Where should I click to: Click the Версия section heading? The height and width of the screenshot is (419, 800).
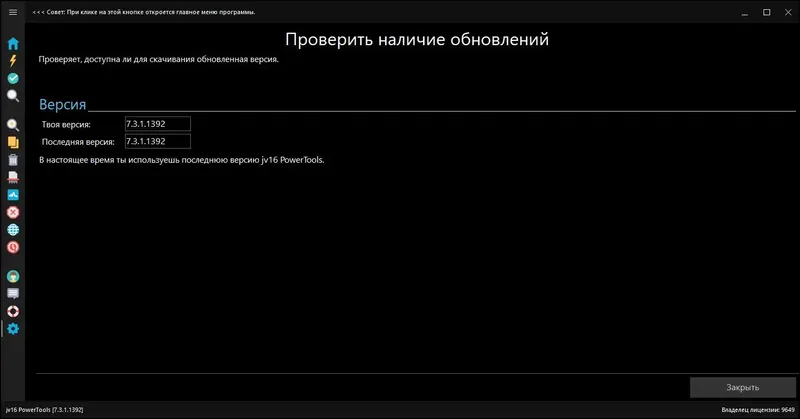63,105
